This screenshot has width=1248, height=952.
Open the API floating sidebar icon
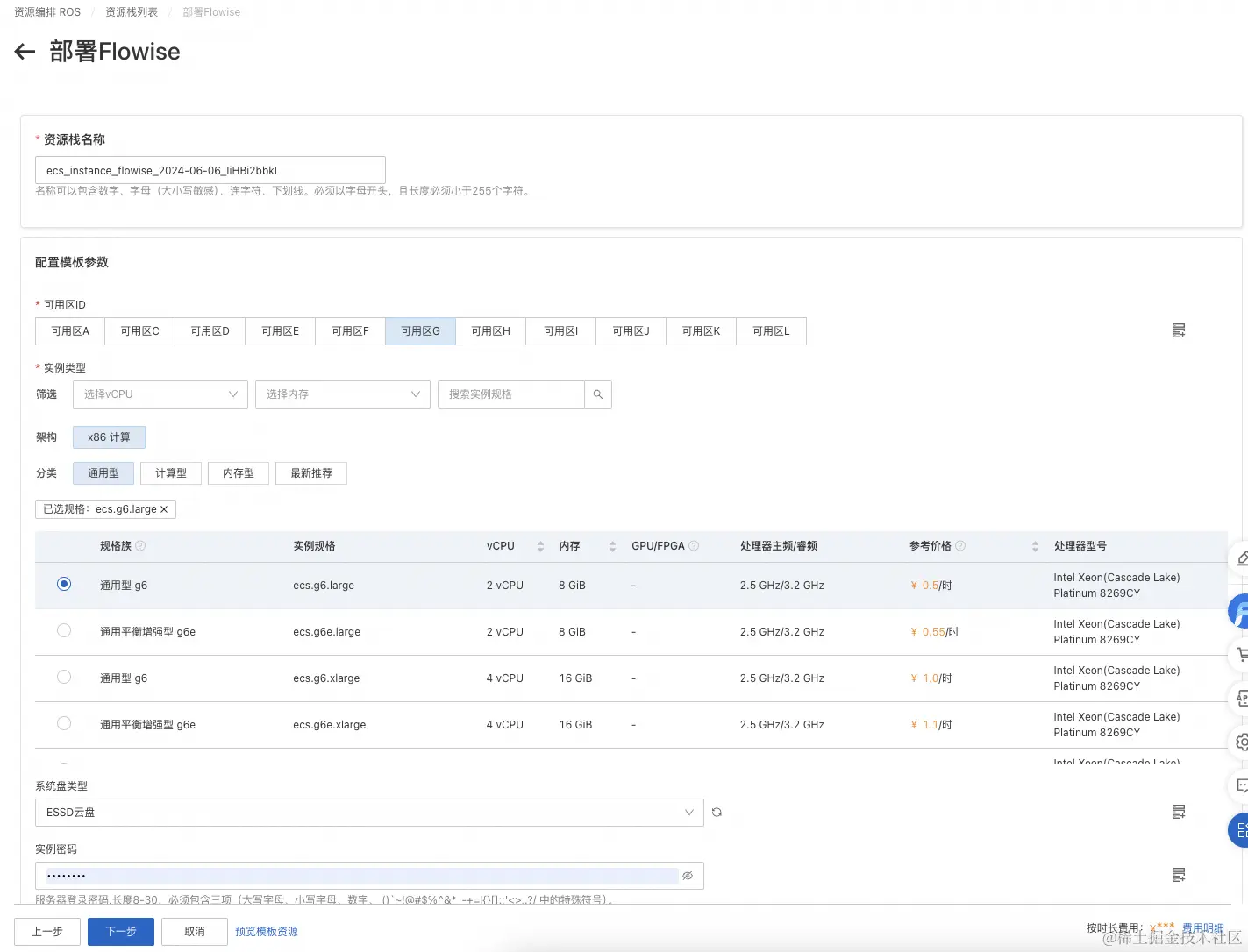point(1240,698)
